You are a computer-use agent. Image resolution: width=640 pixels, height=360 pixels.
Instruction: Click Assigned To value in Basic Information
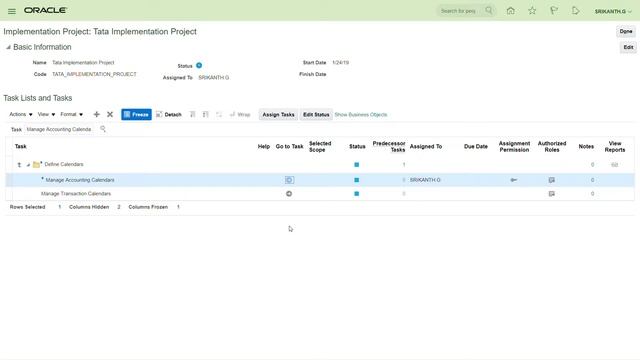[213, 78]
